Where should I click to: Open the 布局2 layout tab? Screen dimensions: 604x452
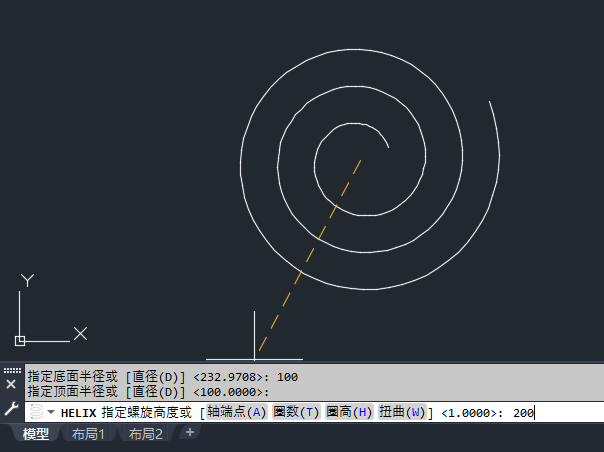click(x=146, y=434)
